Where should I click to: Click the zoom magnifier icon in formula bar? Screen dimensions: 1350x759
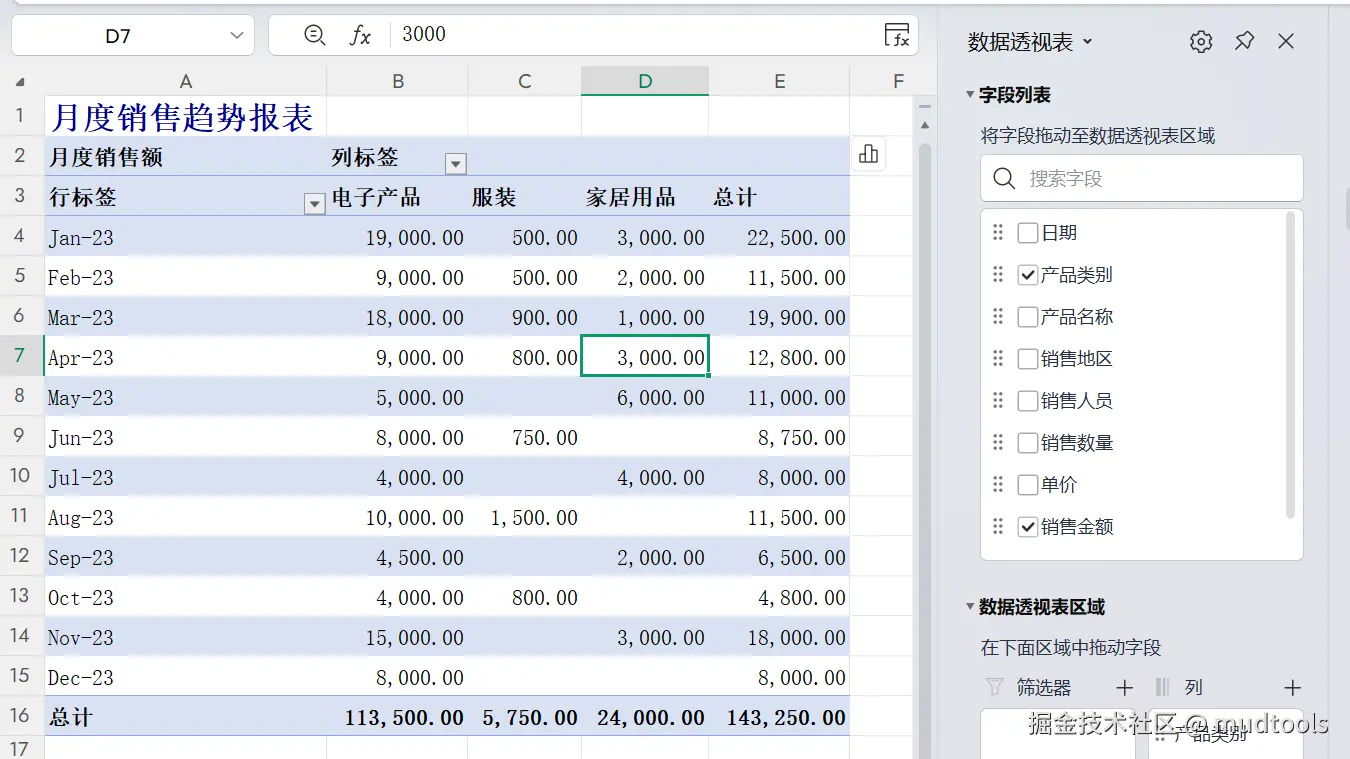tap(314, 35)
